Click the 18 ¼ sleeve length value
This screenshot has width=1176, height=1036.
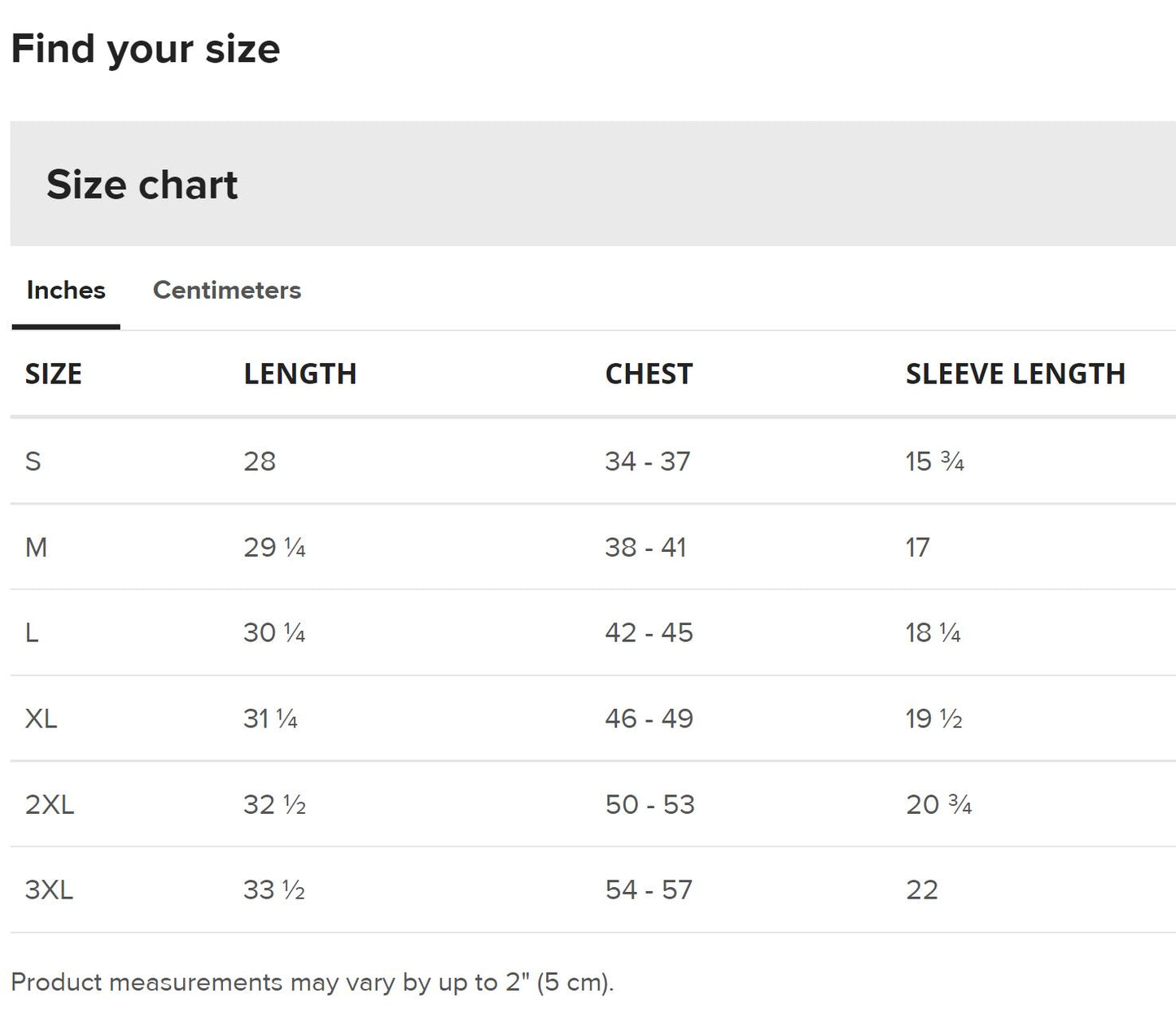(x=933, y=633)
